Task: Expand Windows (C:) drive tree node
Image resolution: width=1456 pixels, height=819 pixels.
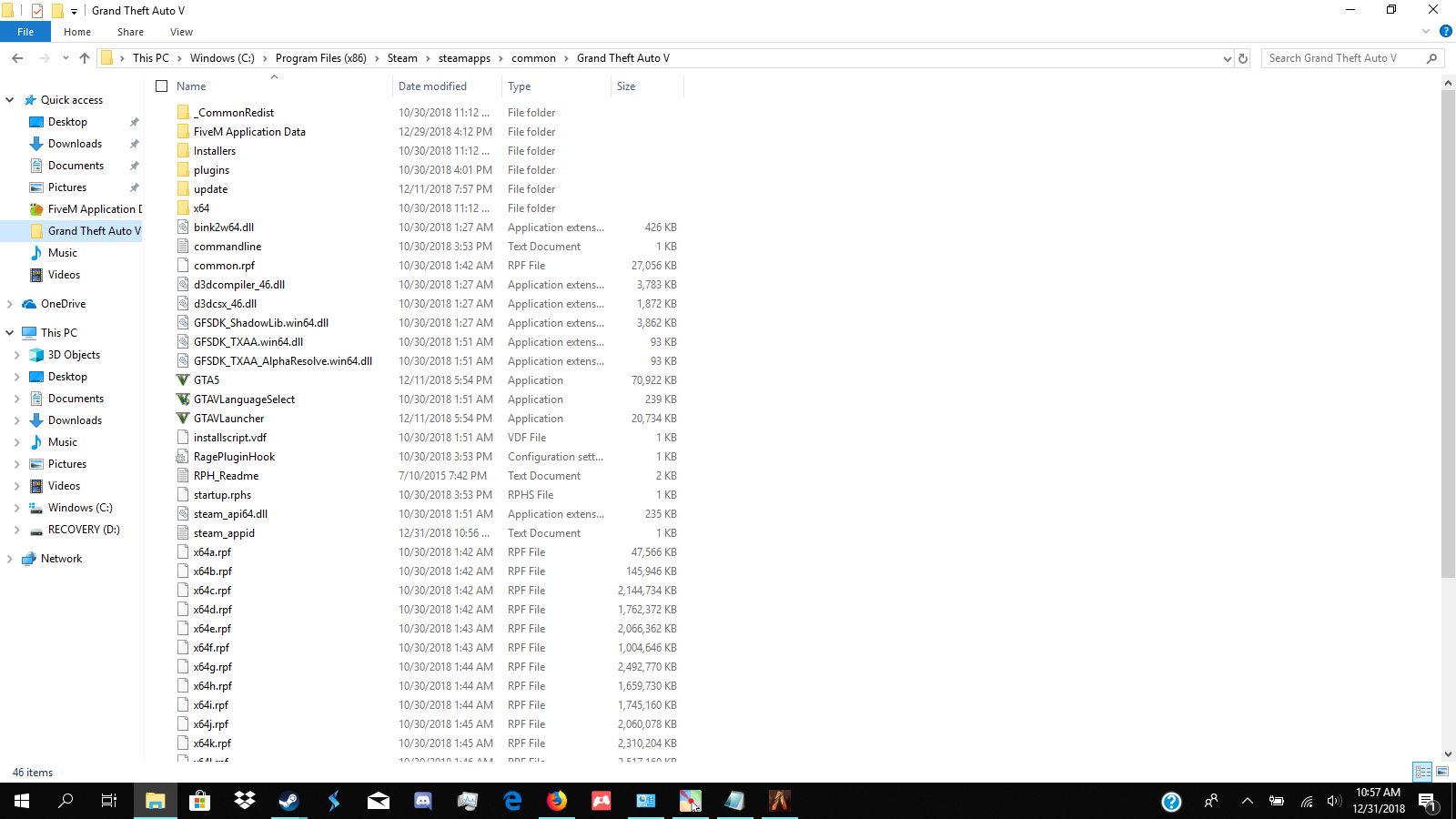Action: pyautogui.click(x=17, y=508)
